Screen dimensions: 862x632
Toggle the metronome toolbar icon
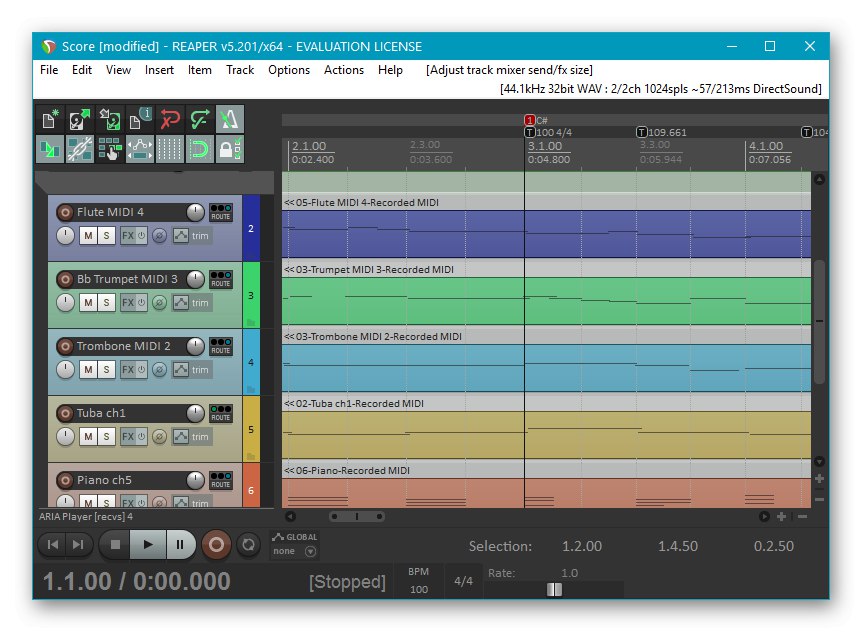(230, 119)
